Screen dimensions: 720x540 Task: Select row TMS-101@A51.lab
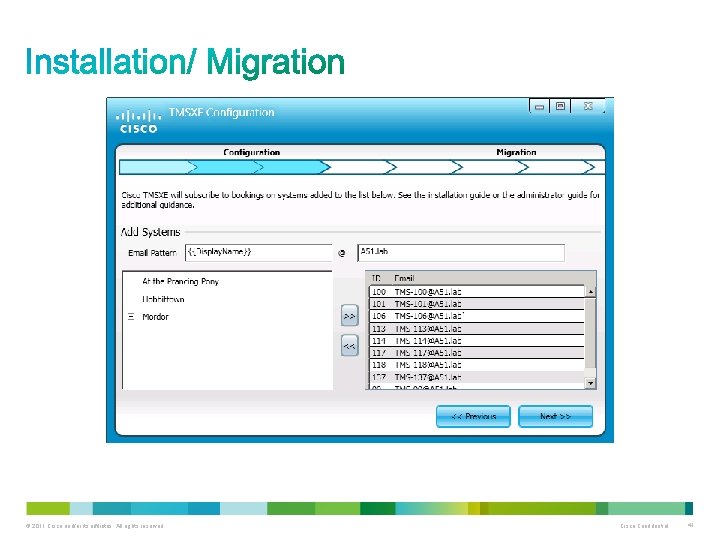477,304
